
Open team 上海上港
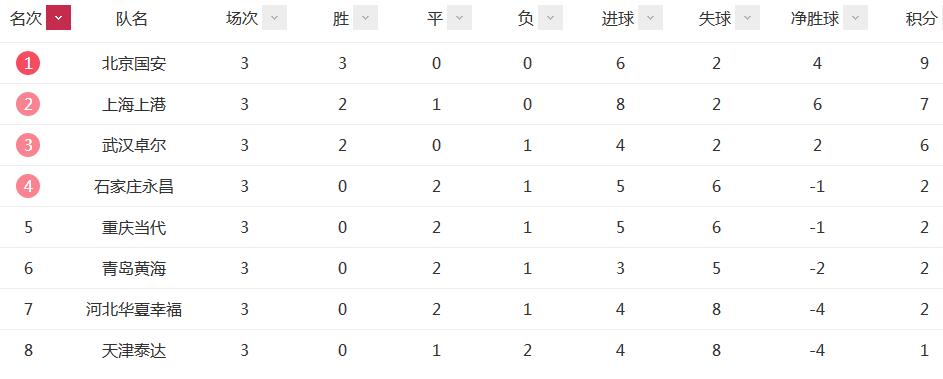coord(134,105)
